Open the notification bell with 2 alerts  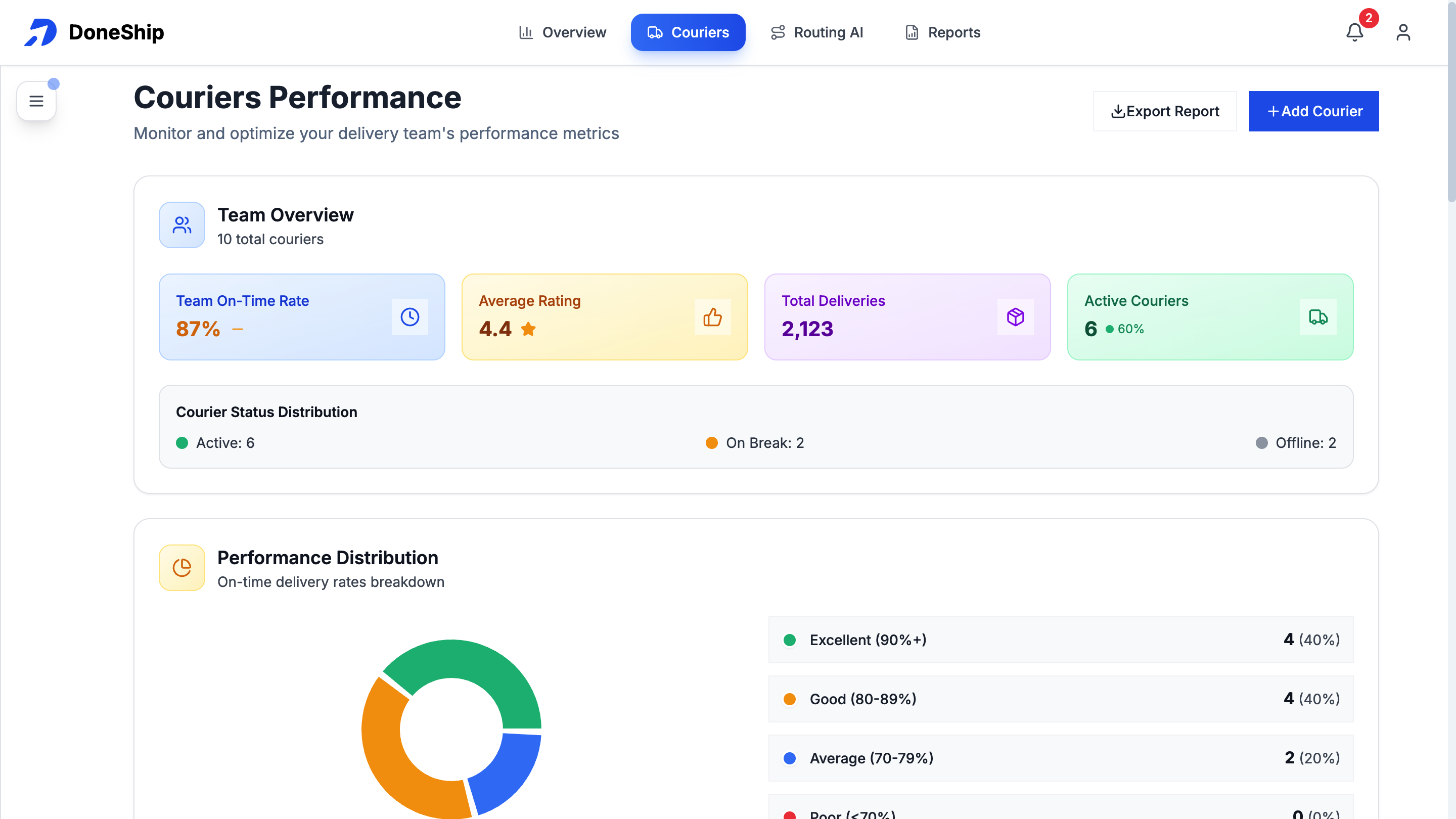click(1354, 32)
